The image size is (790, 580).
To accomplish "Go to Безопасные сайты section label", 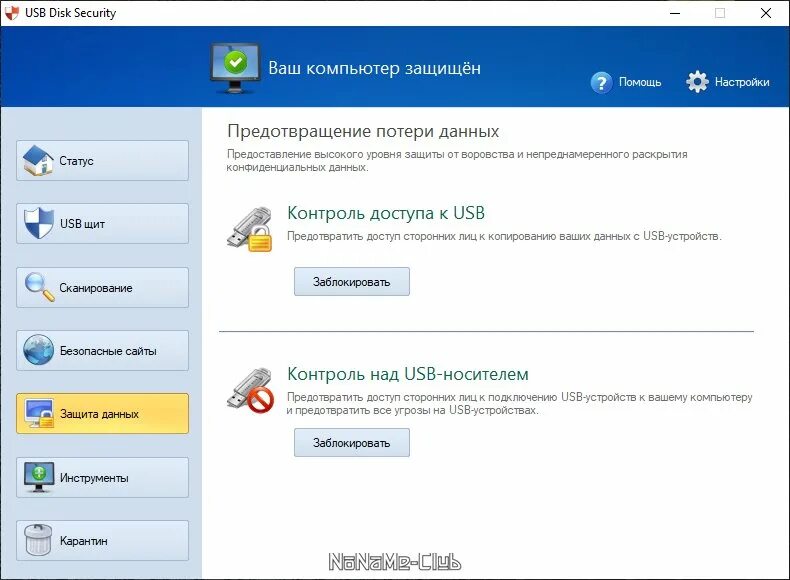I will coord(108,351).
